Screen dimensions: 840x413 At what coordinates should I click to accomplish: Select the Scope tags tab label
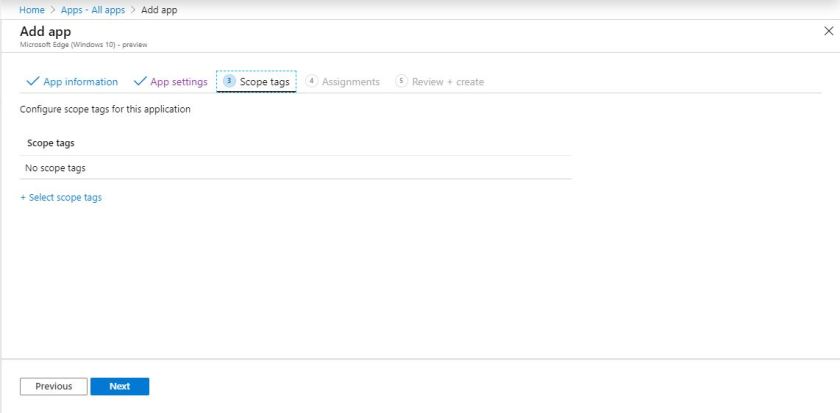click(265, 82)
